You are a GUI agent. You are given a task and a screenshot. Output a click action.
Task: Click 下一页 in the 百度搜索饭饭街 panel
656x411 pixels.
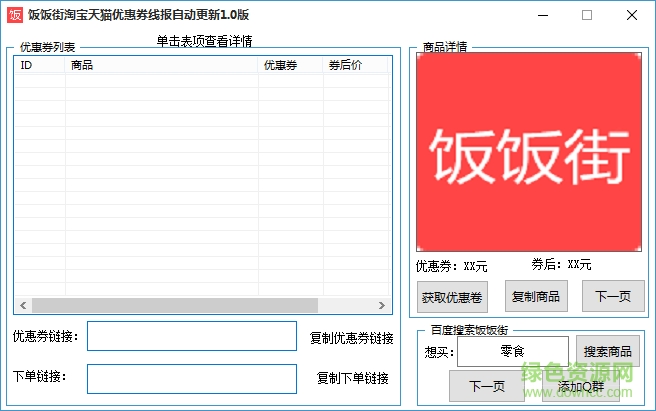click(x=486, y=386)
